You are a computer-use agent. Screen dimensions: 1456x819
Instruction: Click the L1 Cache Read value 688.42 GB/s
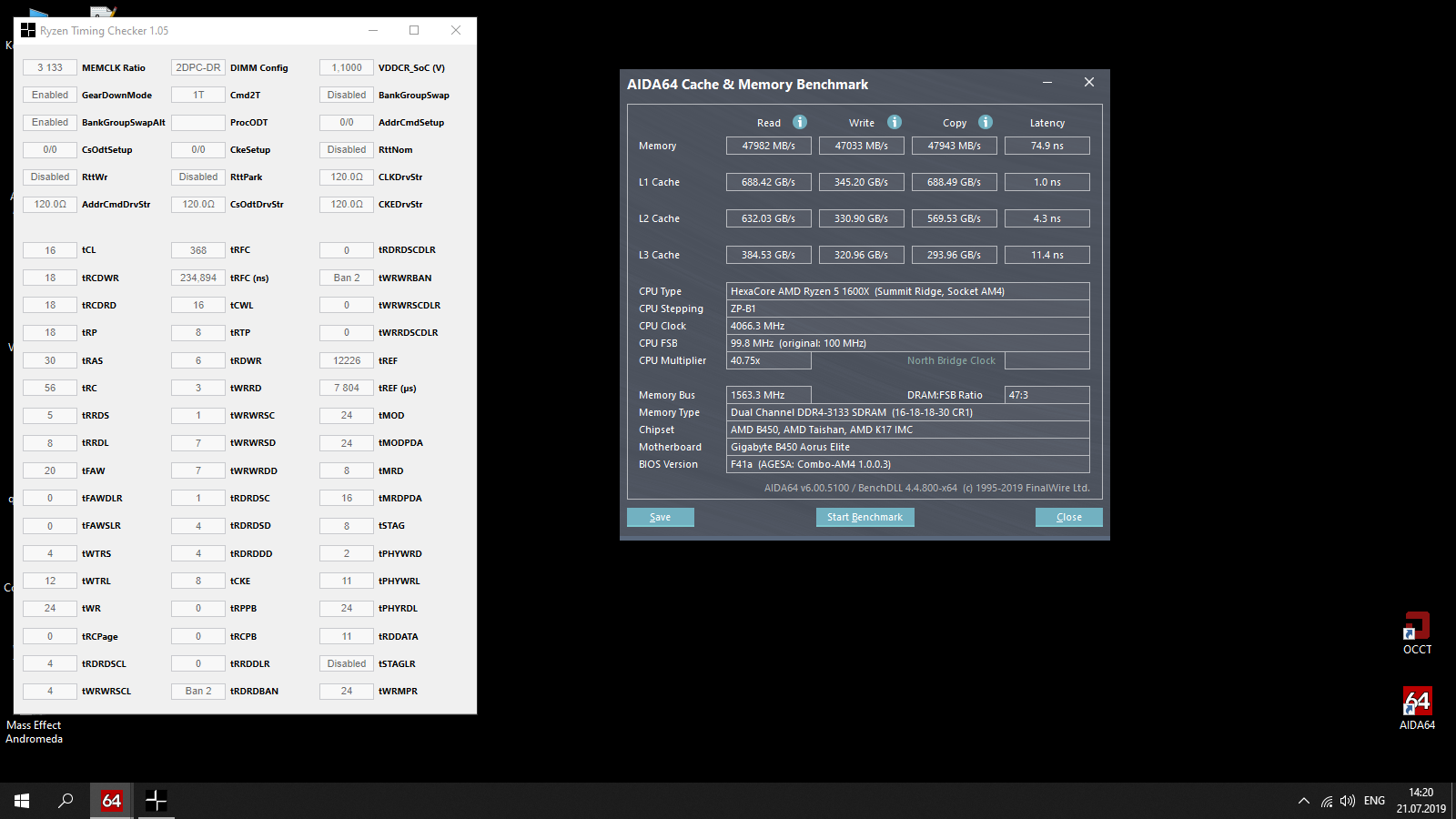point(769,182)
